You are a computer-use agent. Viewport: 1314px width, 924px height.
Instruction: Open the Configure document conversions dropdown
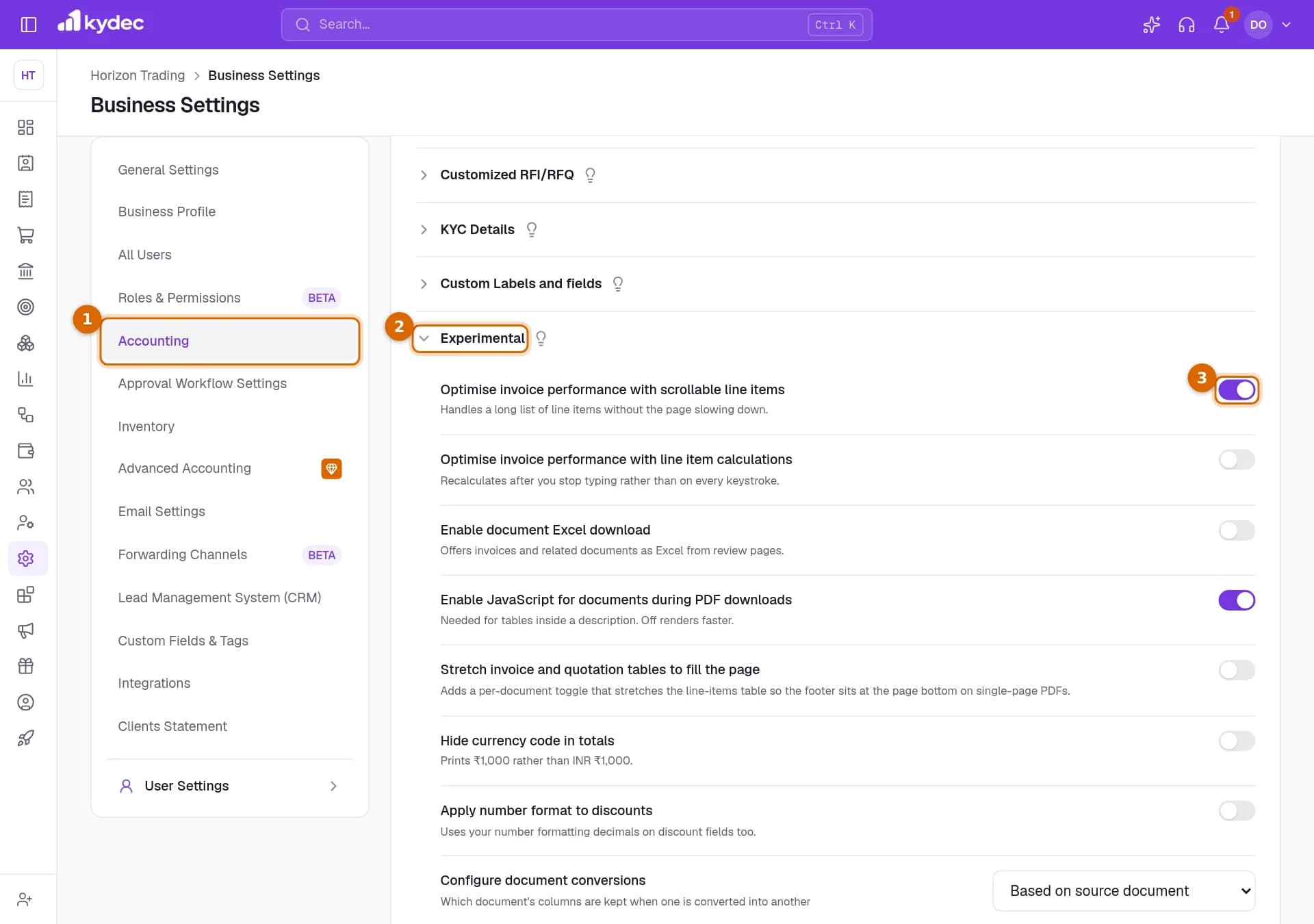1124,891
